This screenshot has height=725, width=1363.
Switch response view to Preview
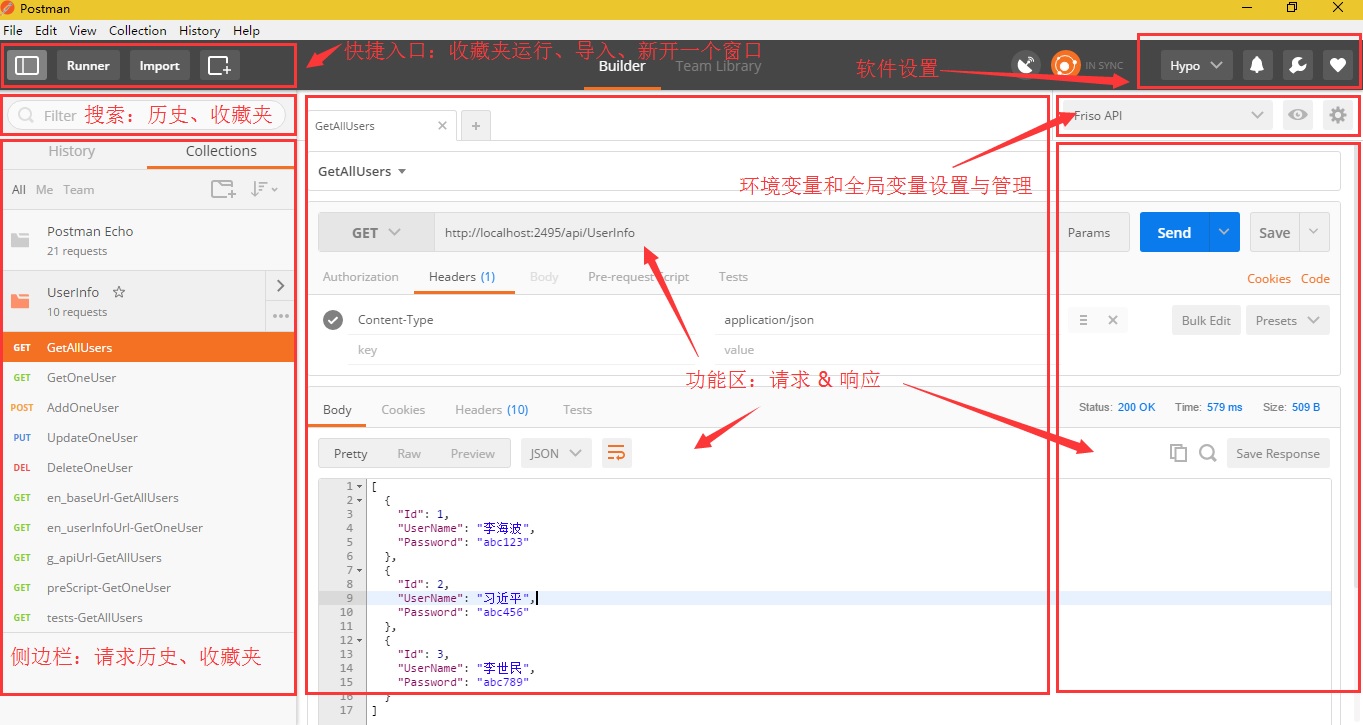(x=472, y=453)
